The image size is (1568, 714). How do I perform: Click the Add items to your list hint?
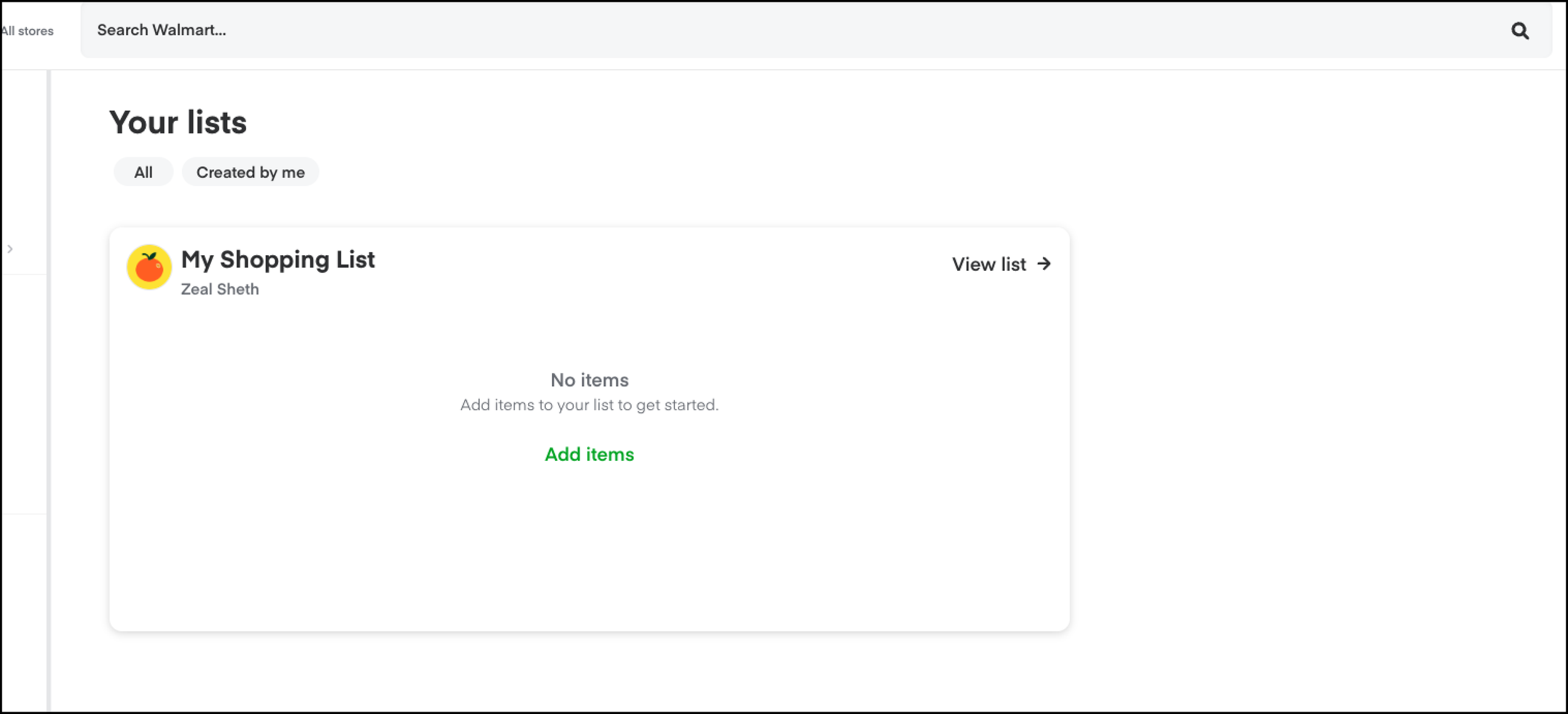pos(589,405)
